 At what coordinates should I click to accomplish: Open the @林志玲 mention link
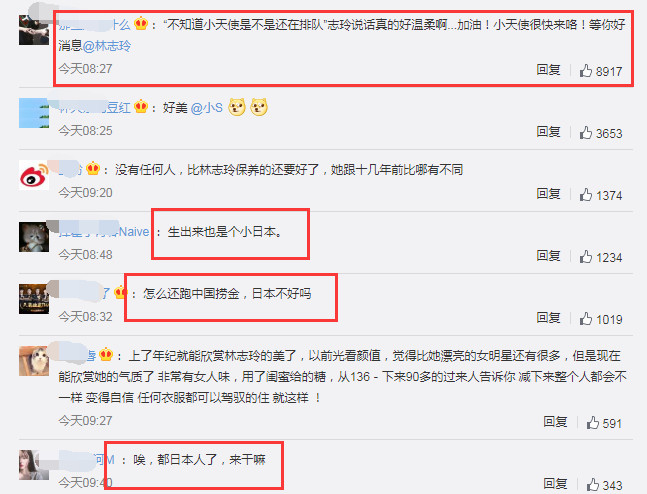pos(106,46)
